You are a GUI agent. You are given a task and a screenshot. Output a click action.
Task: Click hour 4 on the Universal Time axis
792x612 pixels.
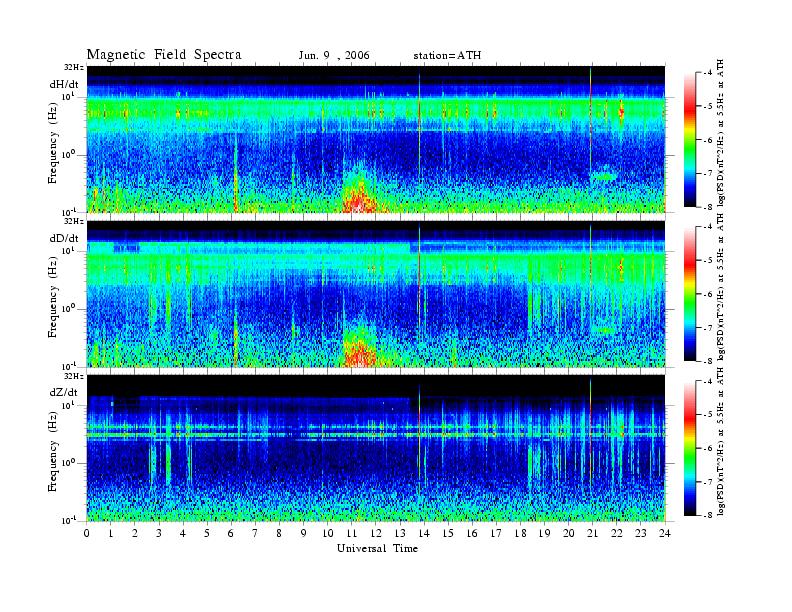[183, 533]
